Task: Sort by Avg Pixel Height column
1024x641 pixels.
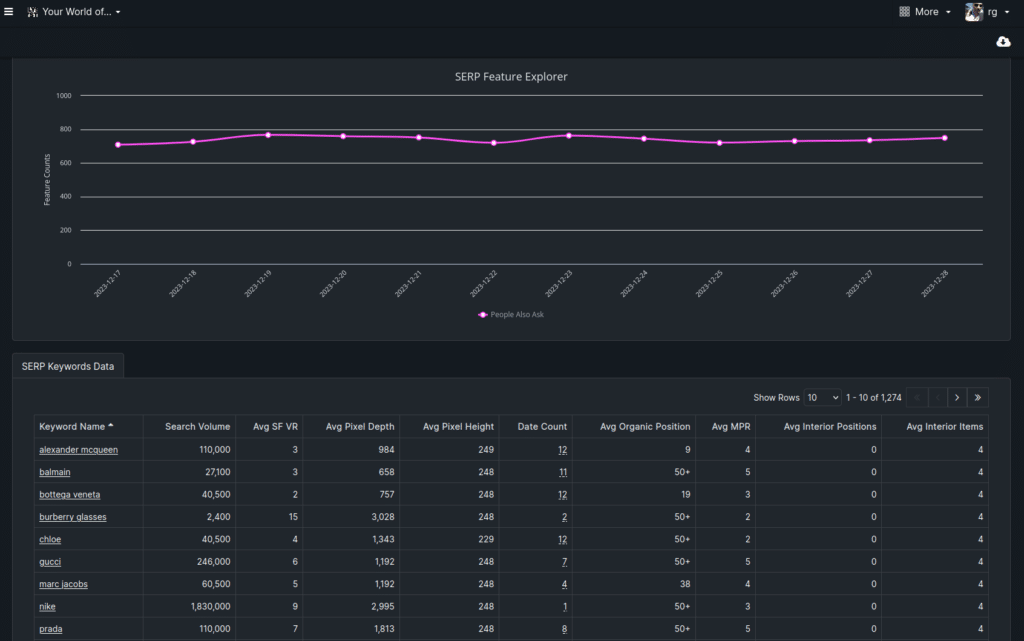Action: (x=458, y=426)
